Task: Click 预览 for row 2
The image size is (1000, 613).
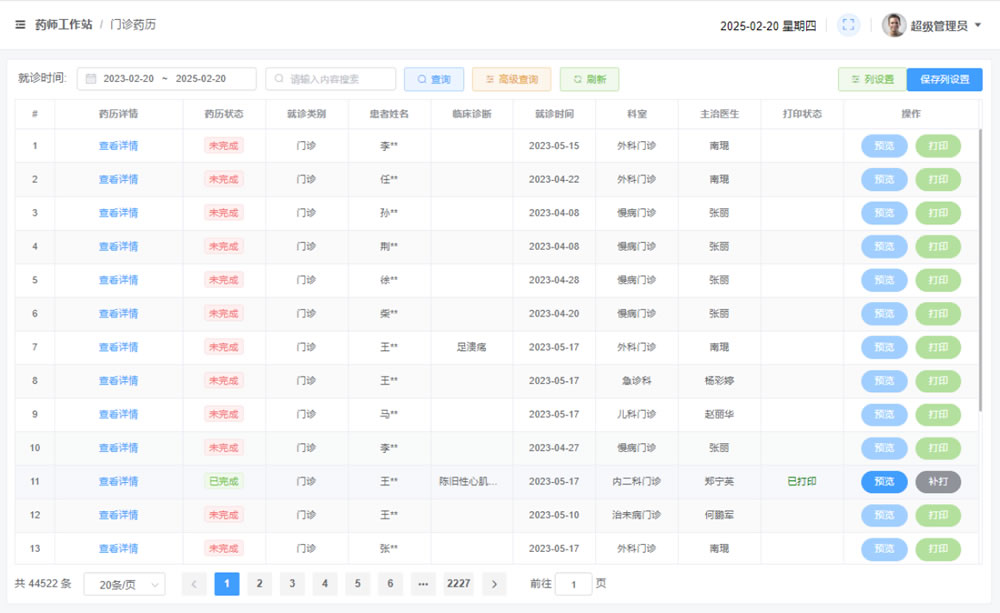Action: [884, 180]
